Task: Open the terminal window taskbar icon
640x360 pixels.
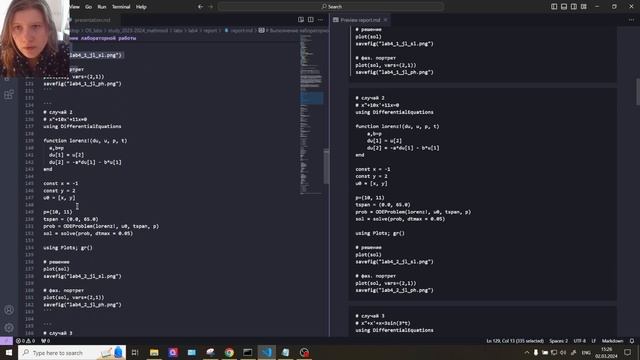Action: pos(248,352)
